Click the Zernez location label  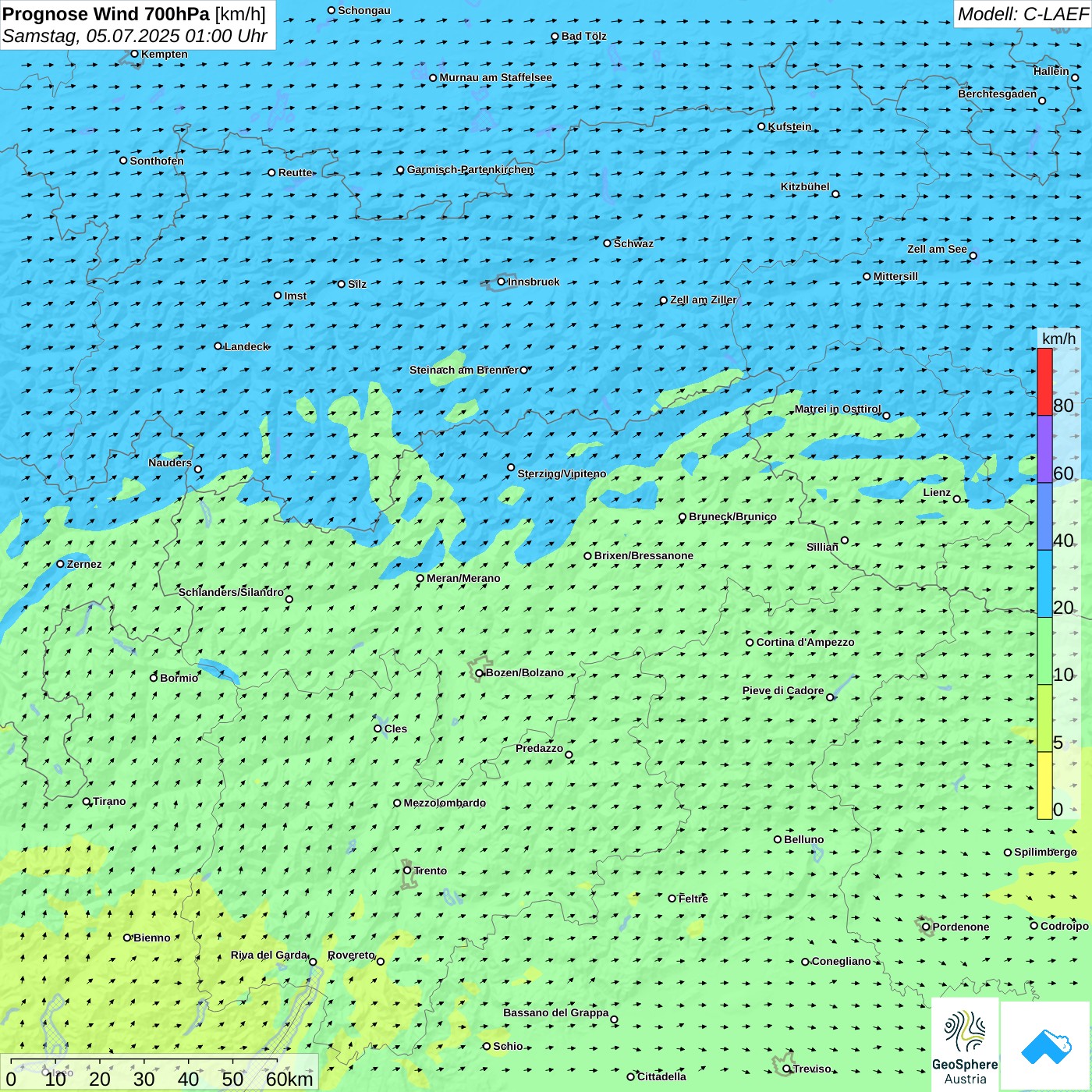click(83, 564)
